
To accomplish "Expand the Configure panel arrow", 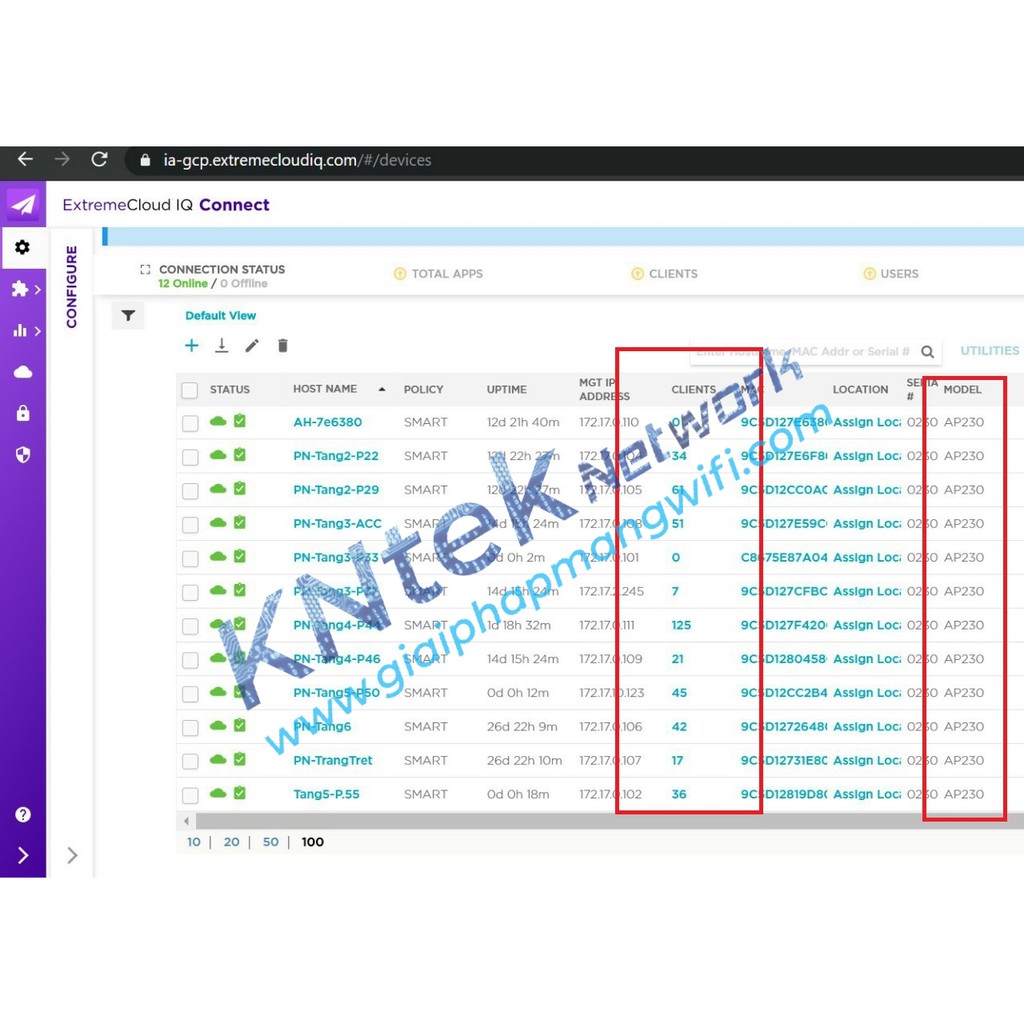I will 72,855.
